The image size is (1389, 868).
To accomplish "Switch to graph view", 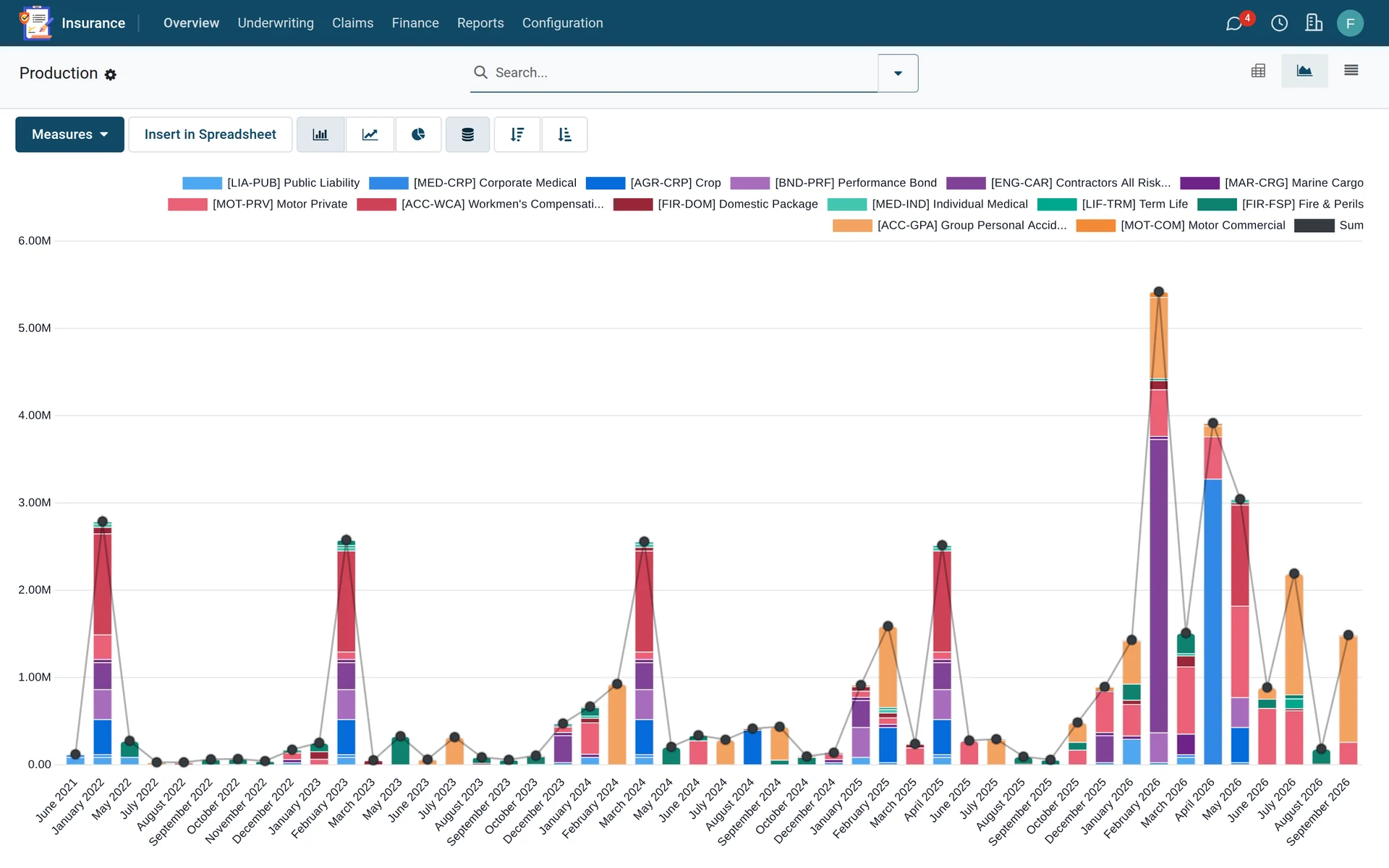I will coord(1304,71).
